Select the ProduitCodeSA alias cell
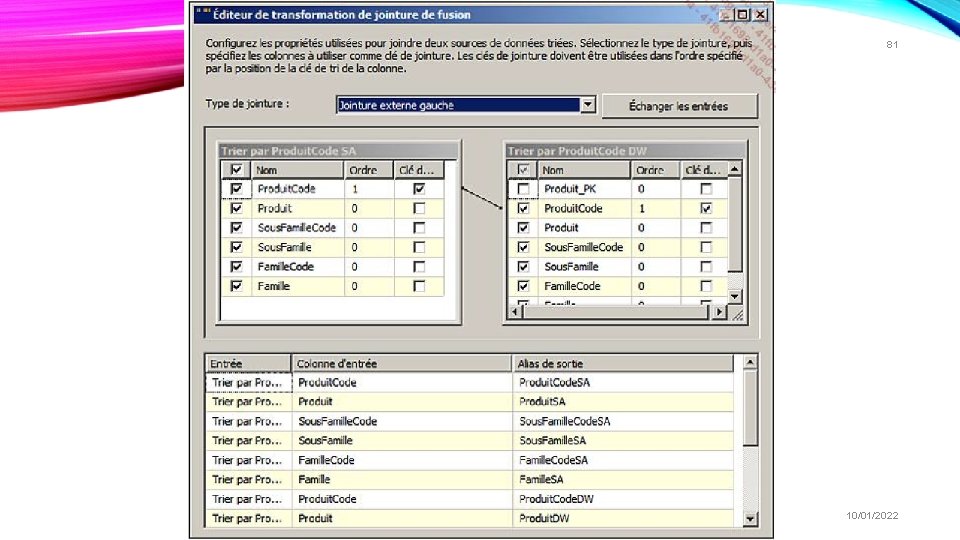Viewport: 960px width, 540px height. 623,383
